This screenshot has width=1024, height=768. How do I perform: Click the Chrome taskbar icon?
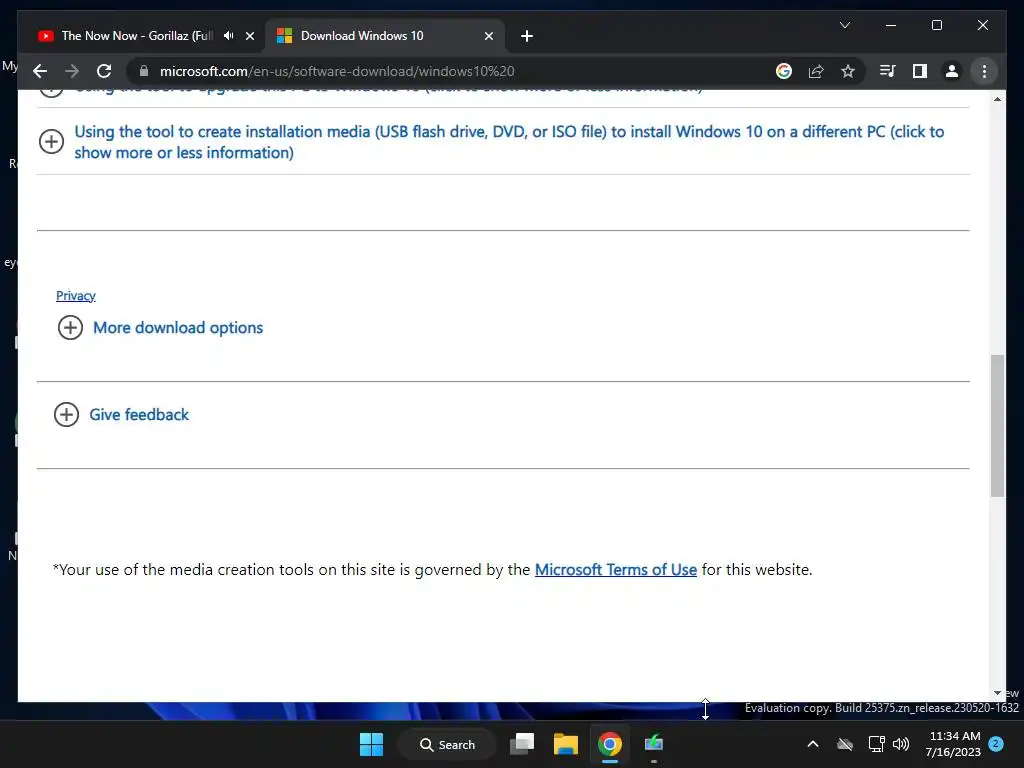(x=609, y=744)
